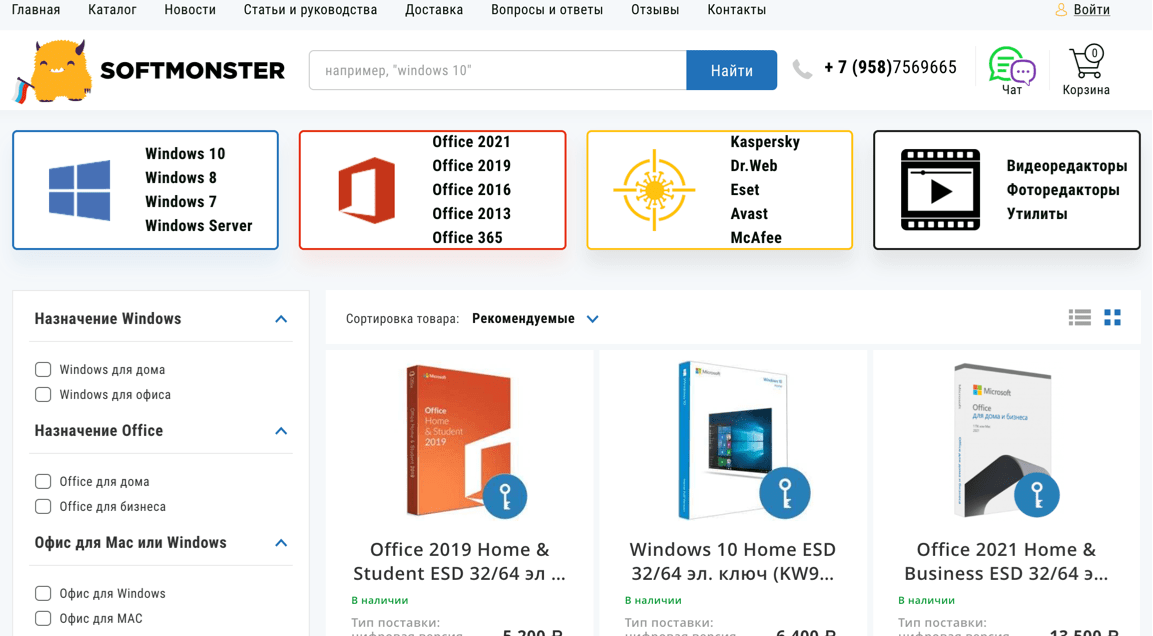The width and height of the screenshot is (1153, 636).
Task: Click the key badge on Windows 10 Home product
Action: [785, 493]
